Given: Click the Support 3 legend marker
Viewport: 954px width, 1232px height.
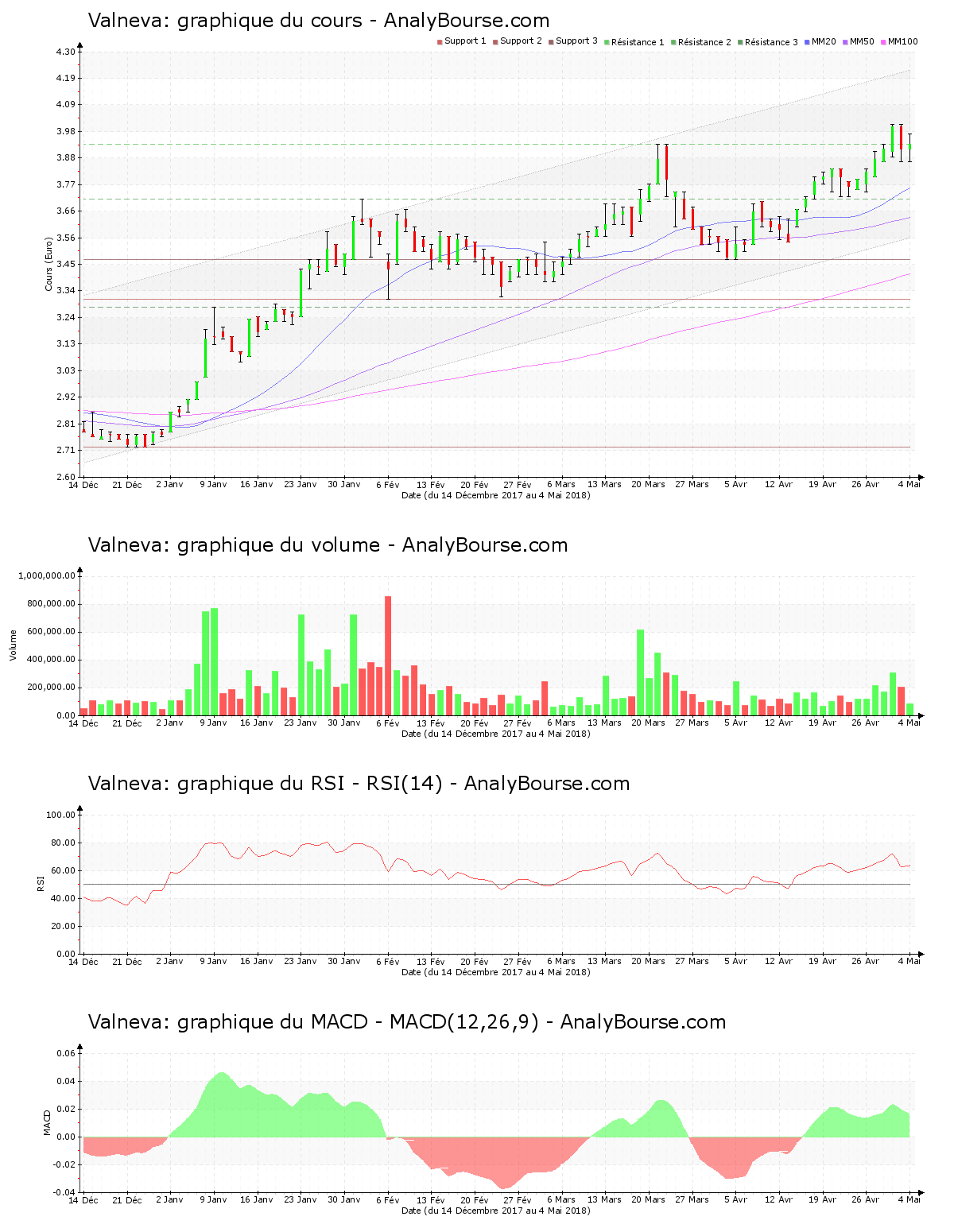Looking at the screenshot, I should tap(551, 42).
